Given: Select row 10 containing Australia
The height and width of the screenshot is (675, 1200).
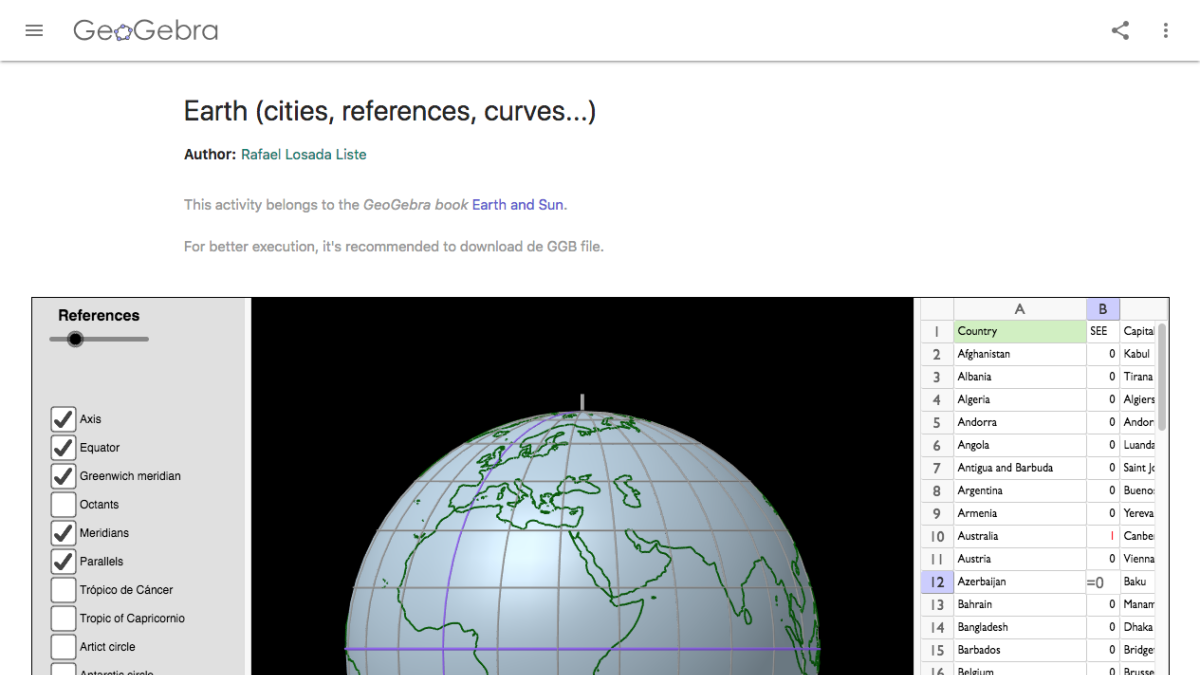Looking at the screenshot, I should [936, 535].
